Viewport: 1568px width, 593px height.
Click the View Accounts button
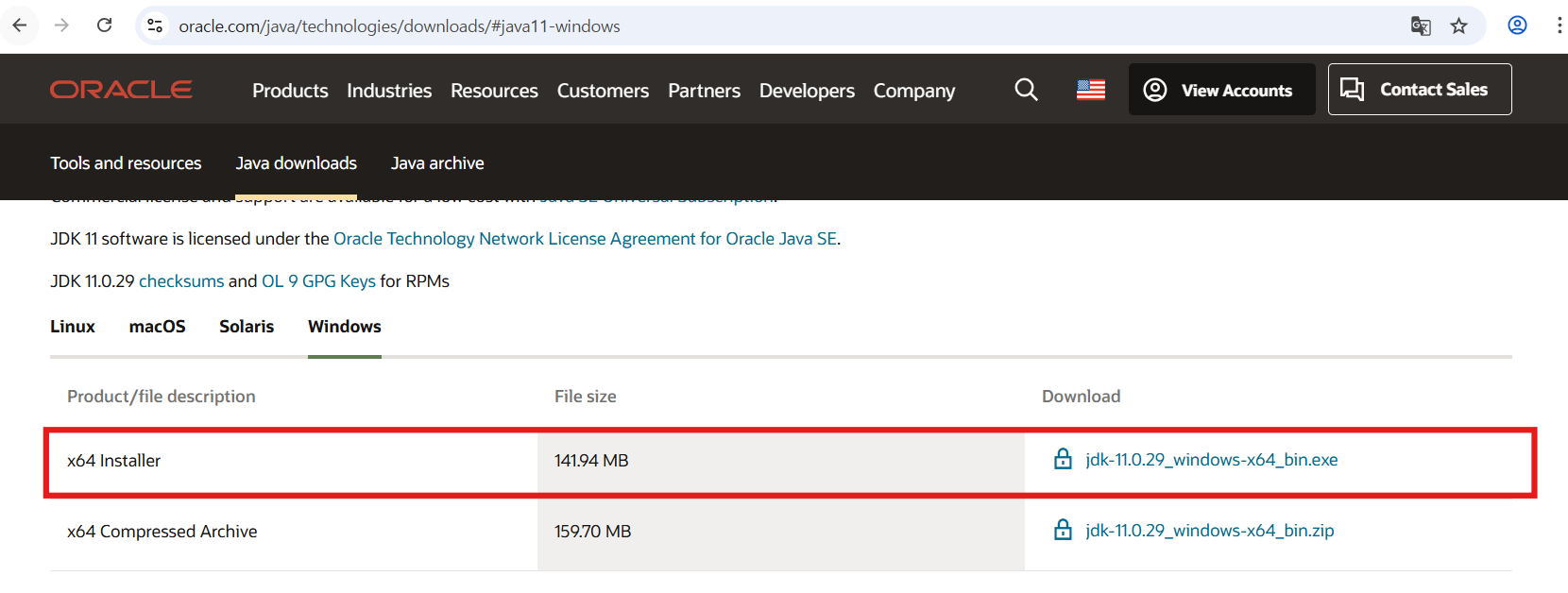click(x=1221, y=90)
